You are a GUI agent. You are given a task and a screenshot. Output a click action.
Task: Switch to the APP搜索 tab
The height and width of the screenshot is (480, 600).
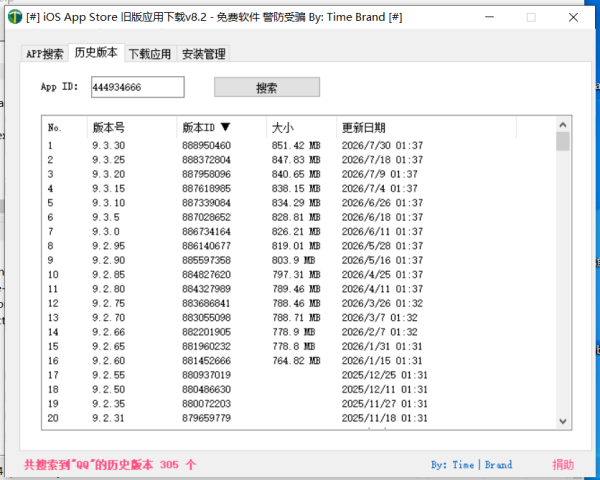pyautogui.click(x=45, y=54)
